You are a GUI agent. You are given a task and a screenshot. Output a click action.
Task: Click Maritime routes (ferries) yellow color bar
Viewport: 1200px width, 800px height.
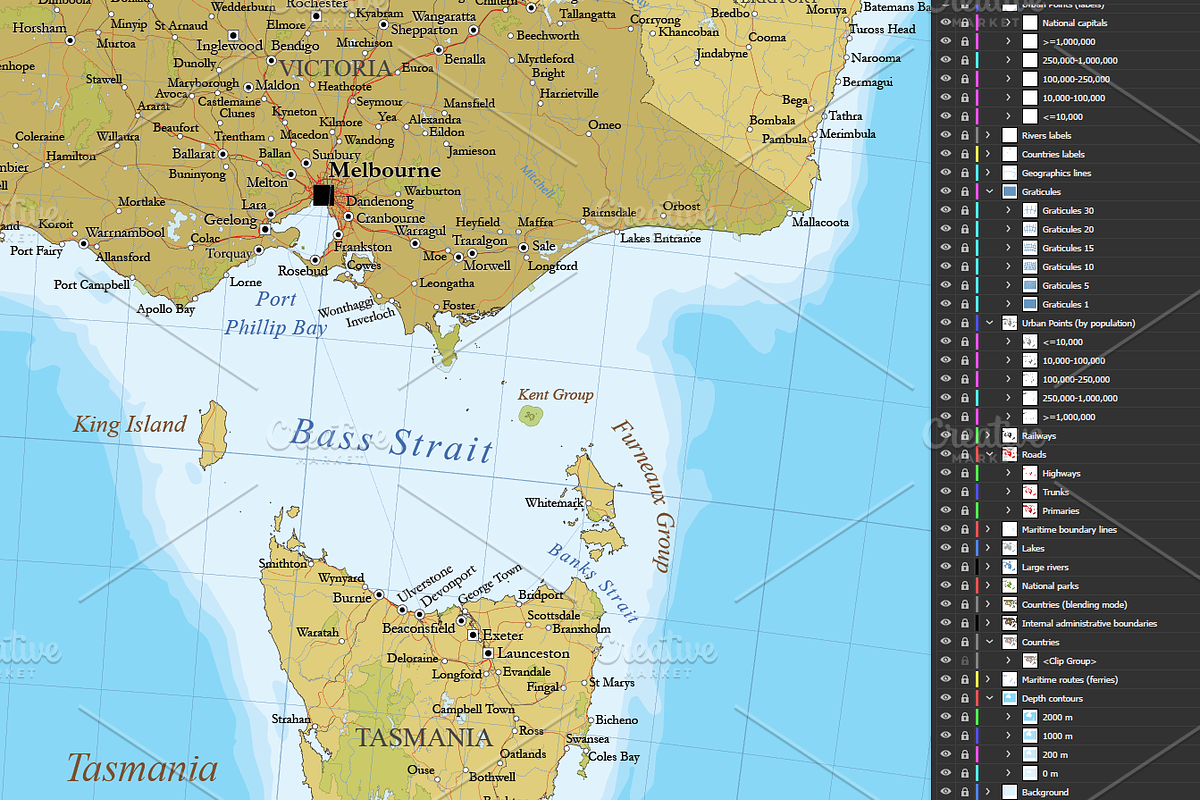pyautogui.click(x=976, y=680)
